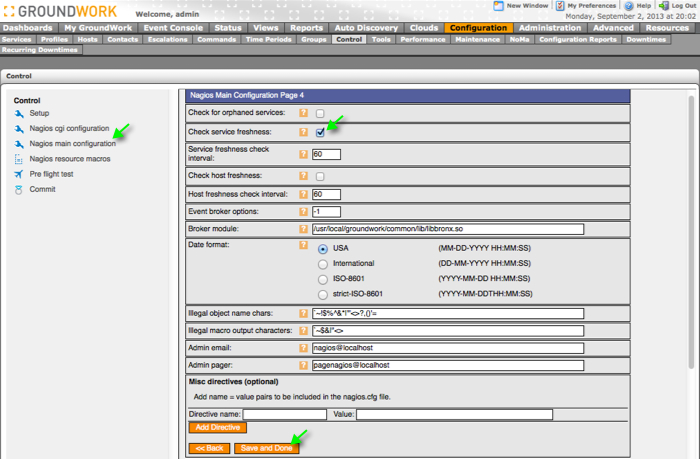The width and height of the screenshot is (700, 459).
Task: Click the Pre flight test airplane icon
Action: click(x=19, y=174)
